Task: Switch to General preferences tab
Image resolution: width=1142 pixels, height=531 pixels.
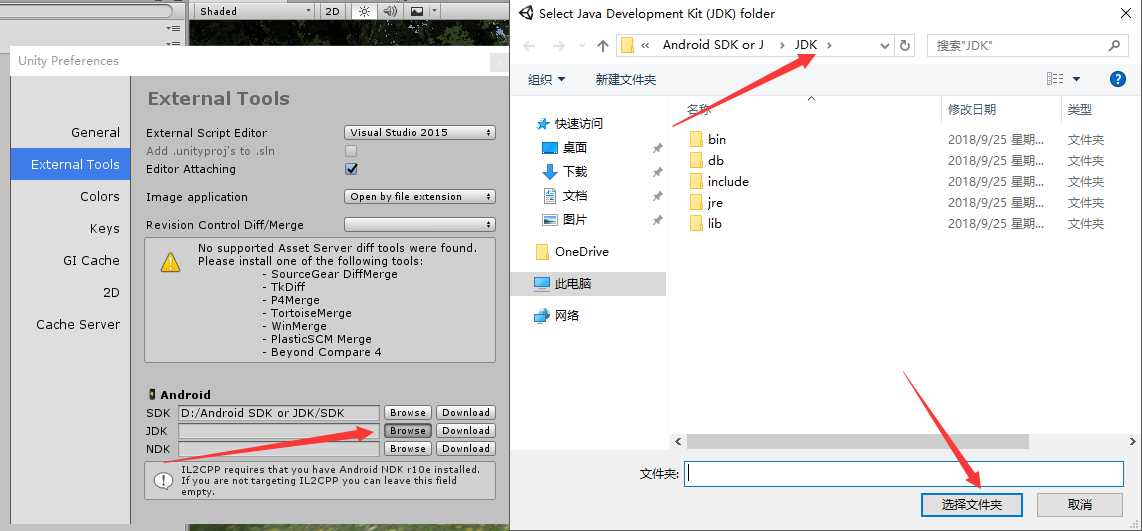Action: coord(95,133)
